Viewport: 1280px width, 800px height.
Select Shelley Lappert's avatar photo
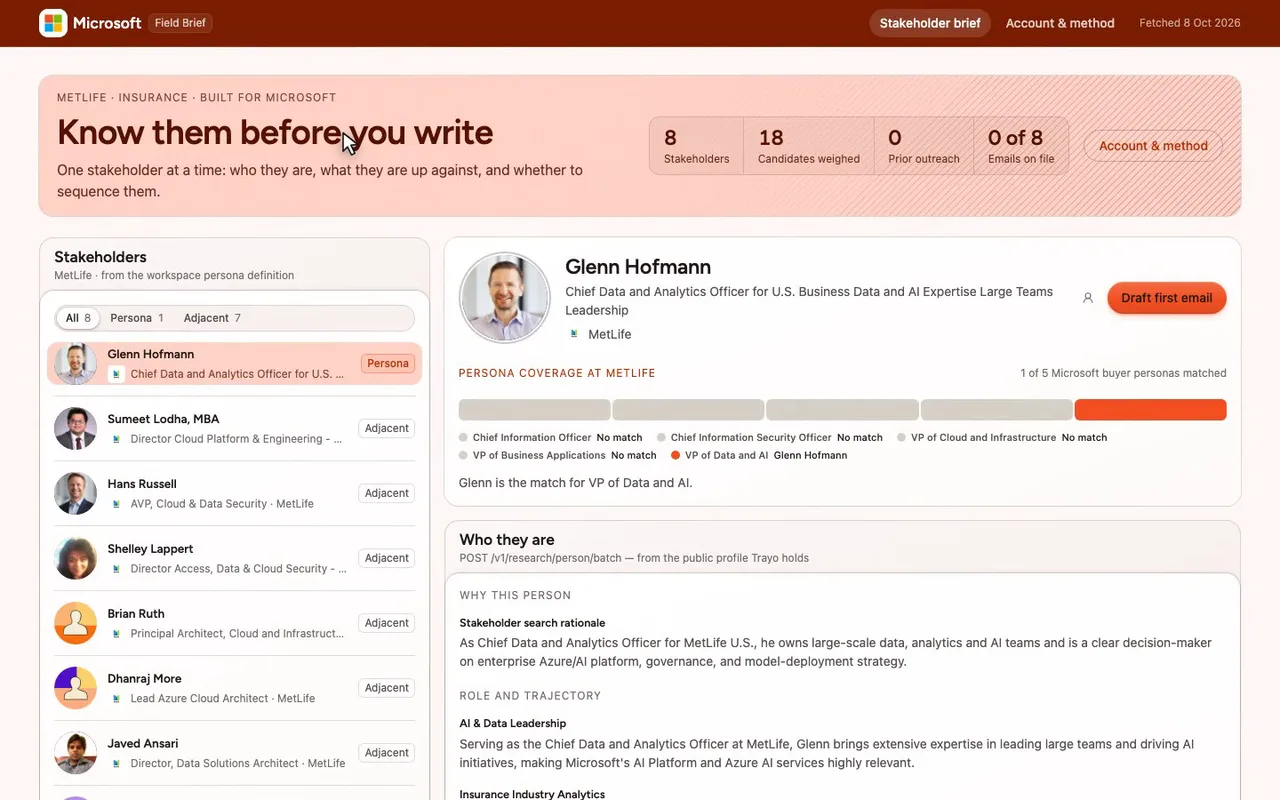tap(76, 558)
